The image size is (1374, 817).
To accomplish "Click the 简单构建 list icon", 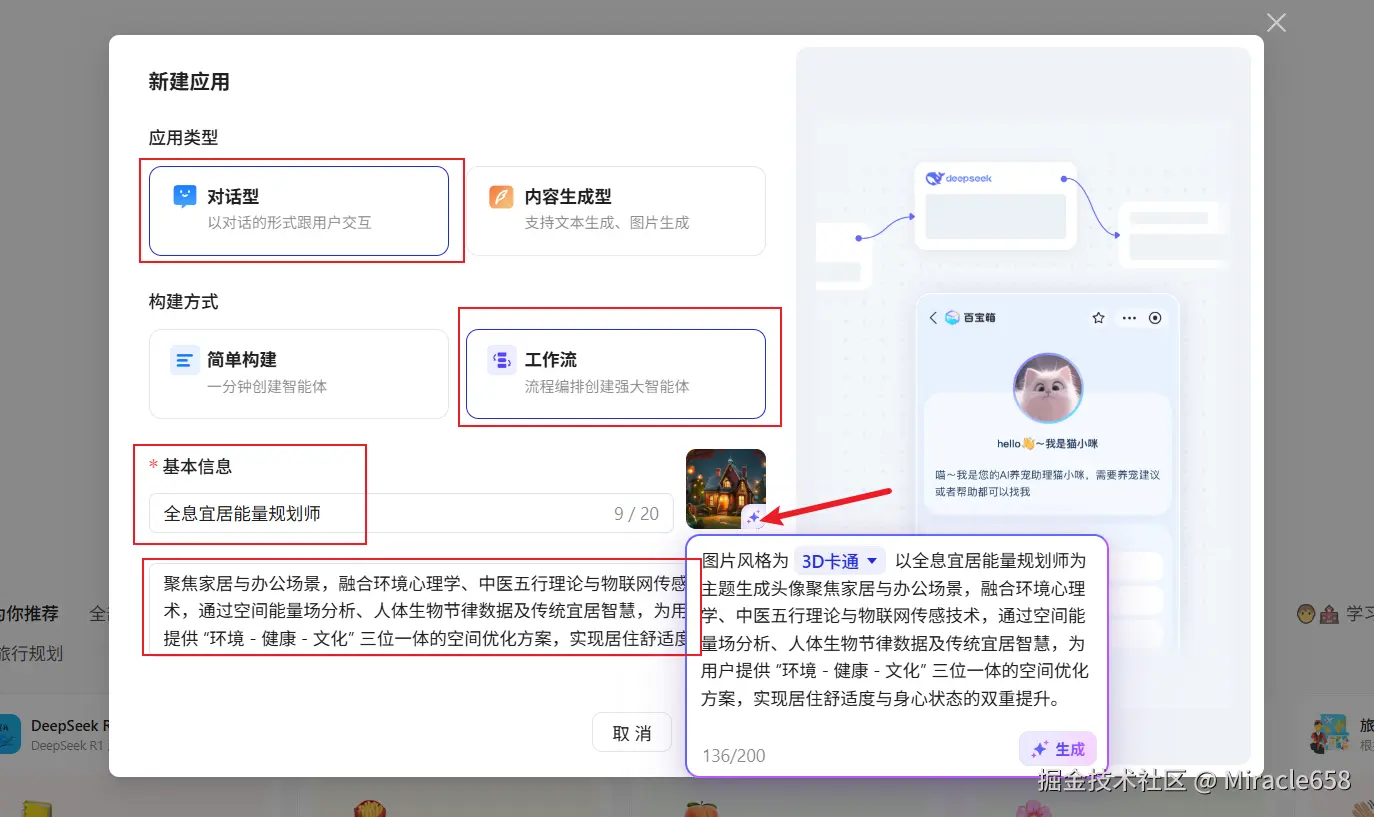I will coord(184,359).
